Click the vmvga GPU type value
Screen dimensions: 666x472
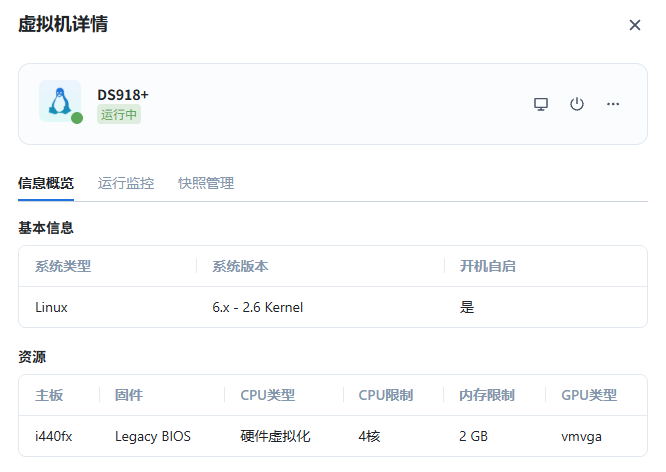point(581,437)
